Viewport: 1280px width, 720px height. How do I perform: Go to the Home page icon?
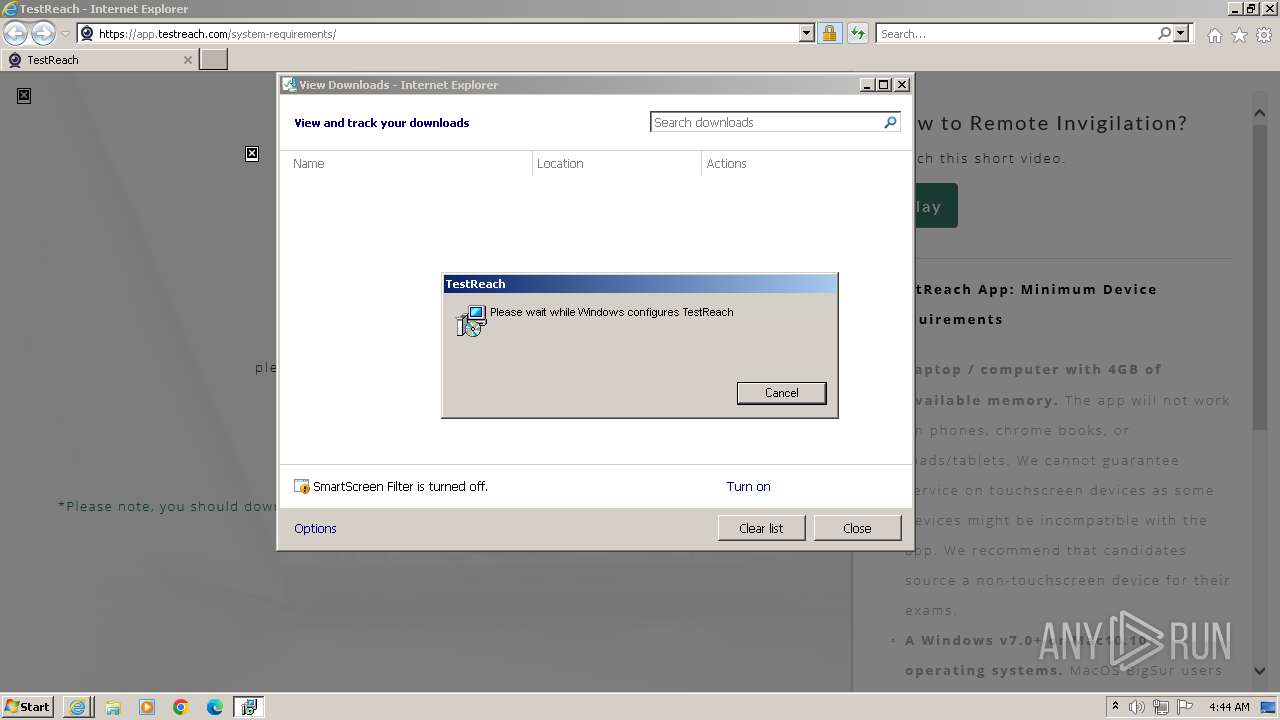pos(1214,35)
